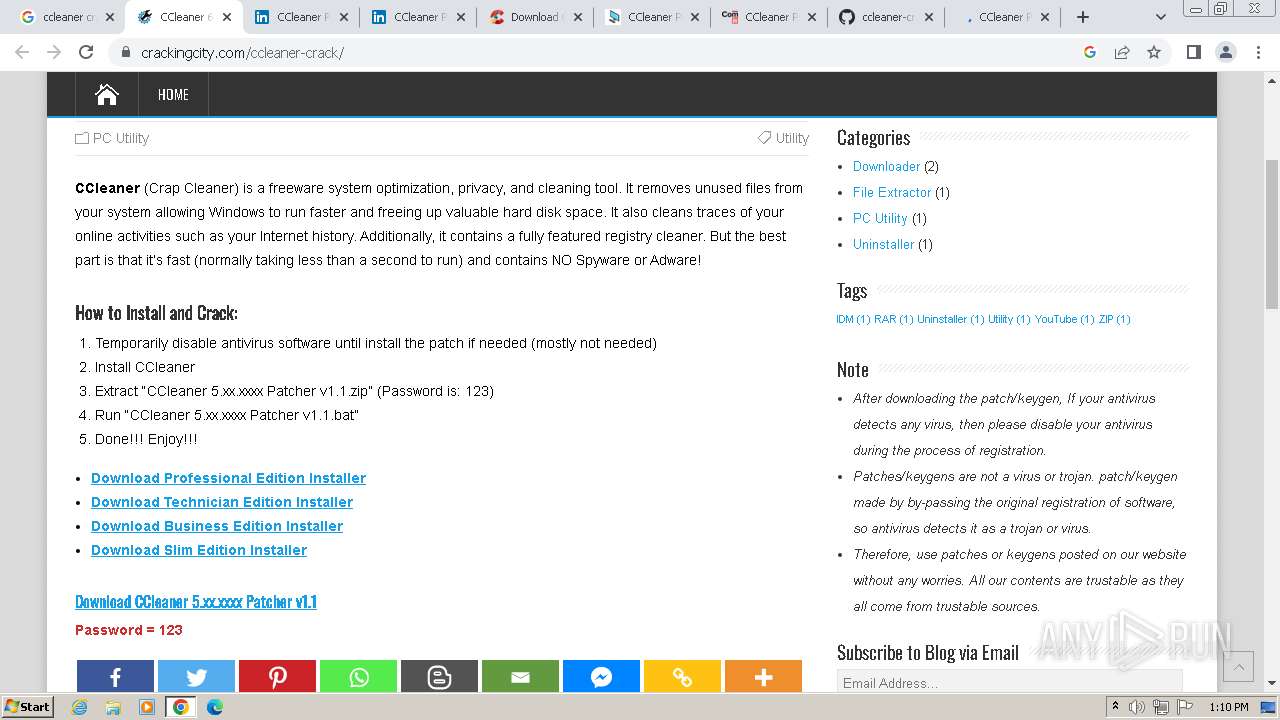The height and width of the screenshot is (720, 1280).
Task: View site information lock icon
Action: (x=126, y=52)
